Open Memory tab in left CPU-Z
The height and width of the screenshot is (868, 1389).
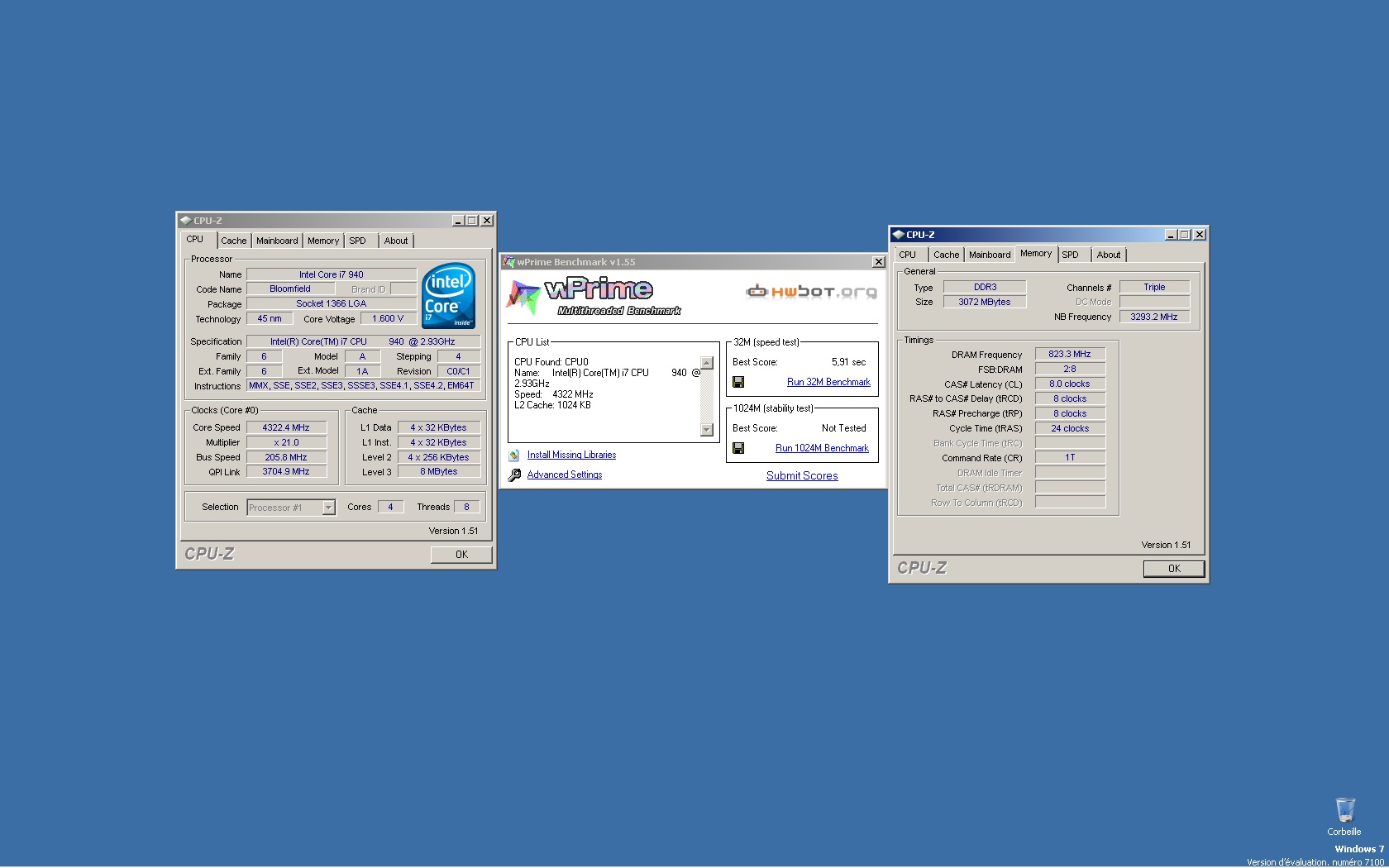point(323,241)
